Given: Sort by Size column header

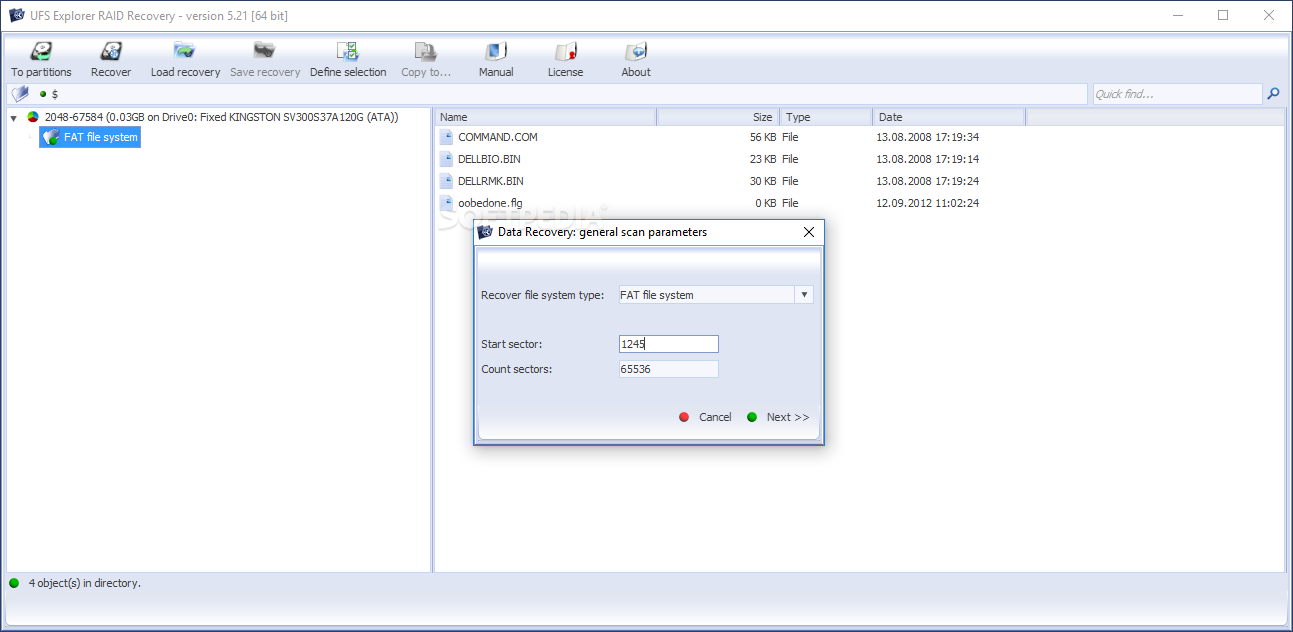Looking at the screenshot, I should [x=718, y=117].
